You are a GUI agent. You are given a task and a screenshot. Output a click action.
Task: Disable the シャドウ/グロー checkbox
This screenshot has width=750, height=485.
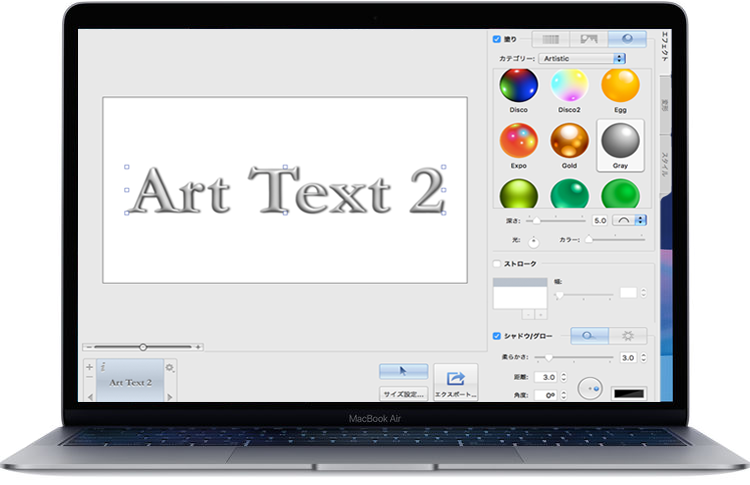point(496,336)
